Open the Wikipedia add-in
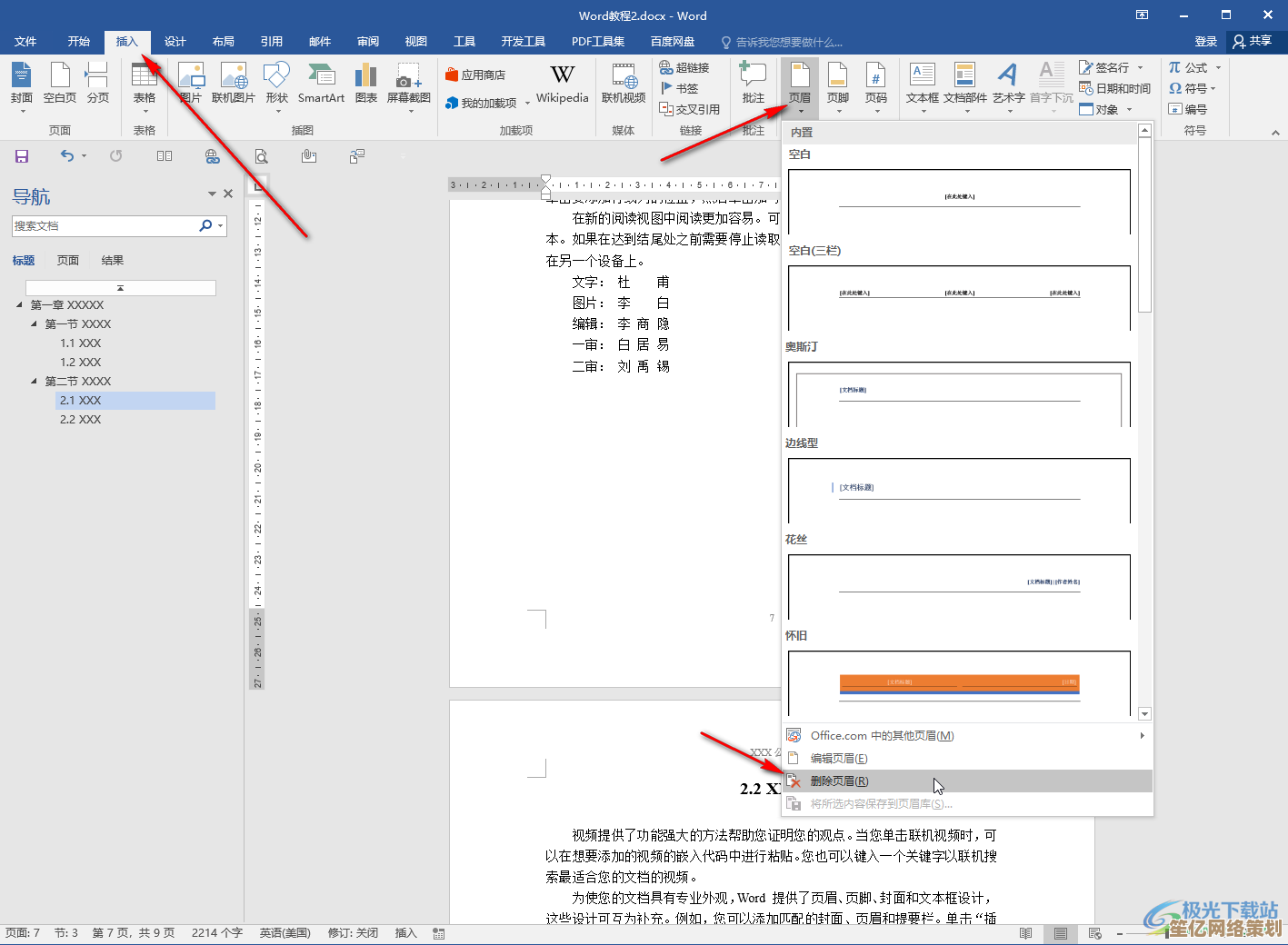1288x945 pixels. [x=562, y=82]
